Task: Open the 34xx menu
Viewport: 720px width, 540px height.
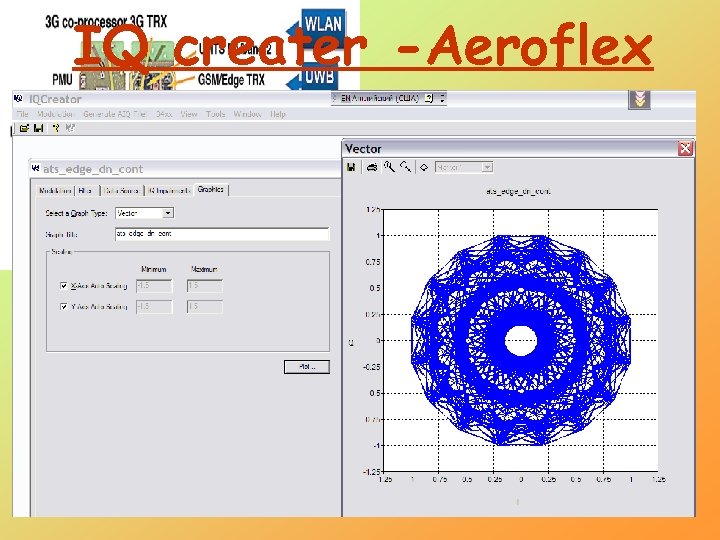Action: [164, 114]
